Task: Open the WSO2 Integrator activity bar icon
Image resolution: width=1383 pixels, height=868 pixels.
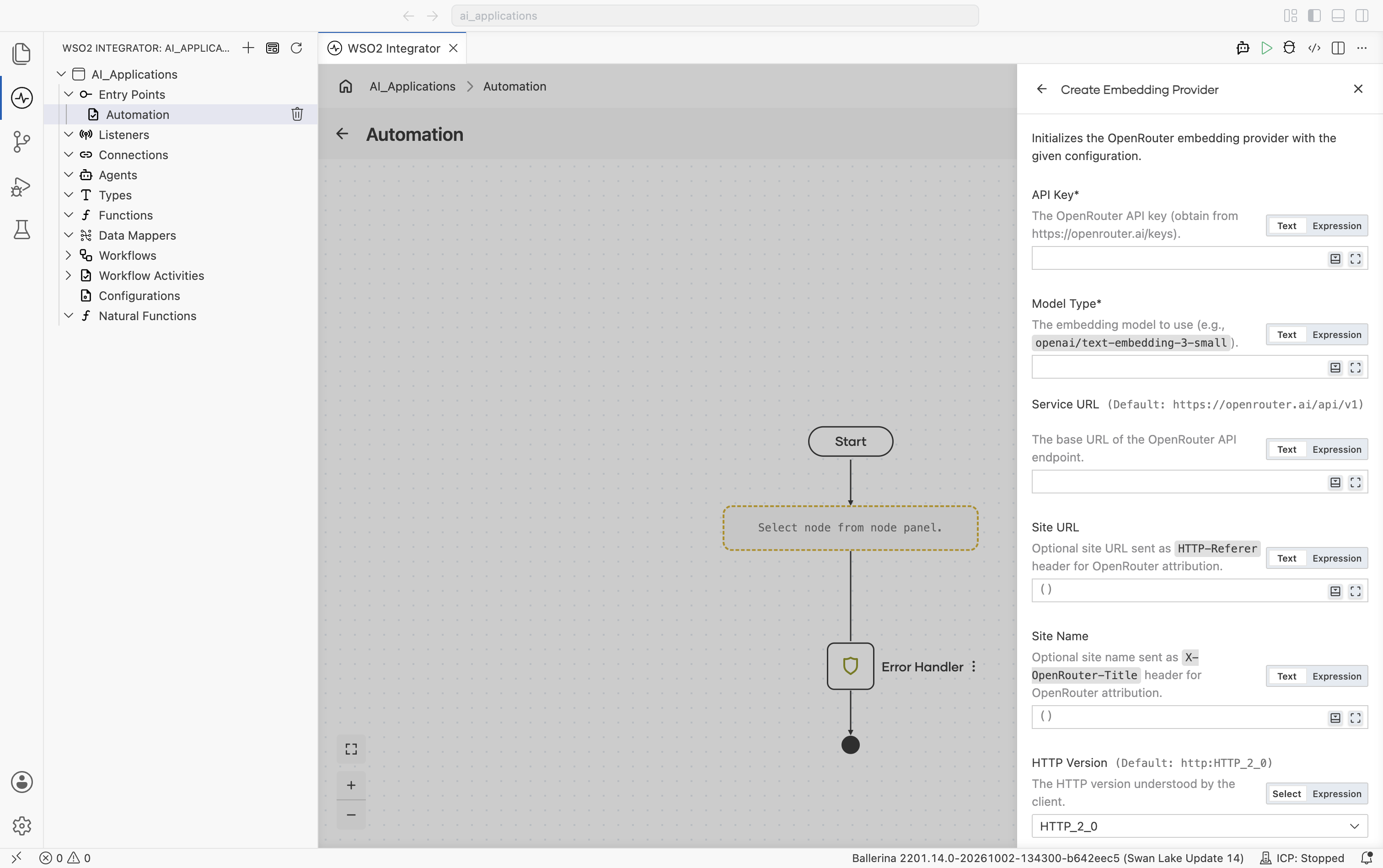Action: click(21, 97)
